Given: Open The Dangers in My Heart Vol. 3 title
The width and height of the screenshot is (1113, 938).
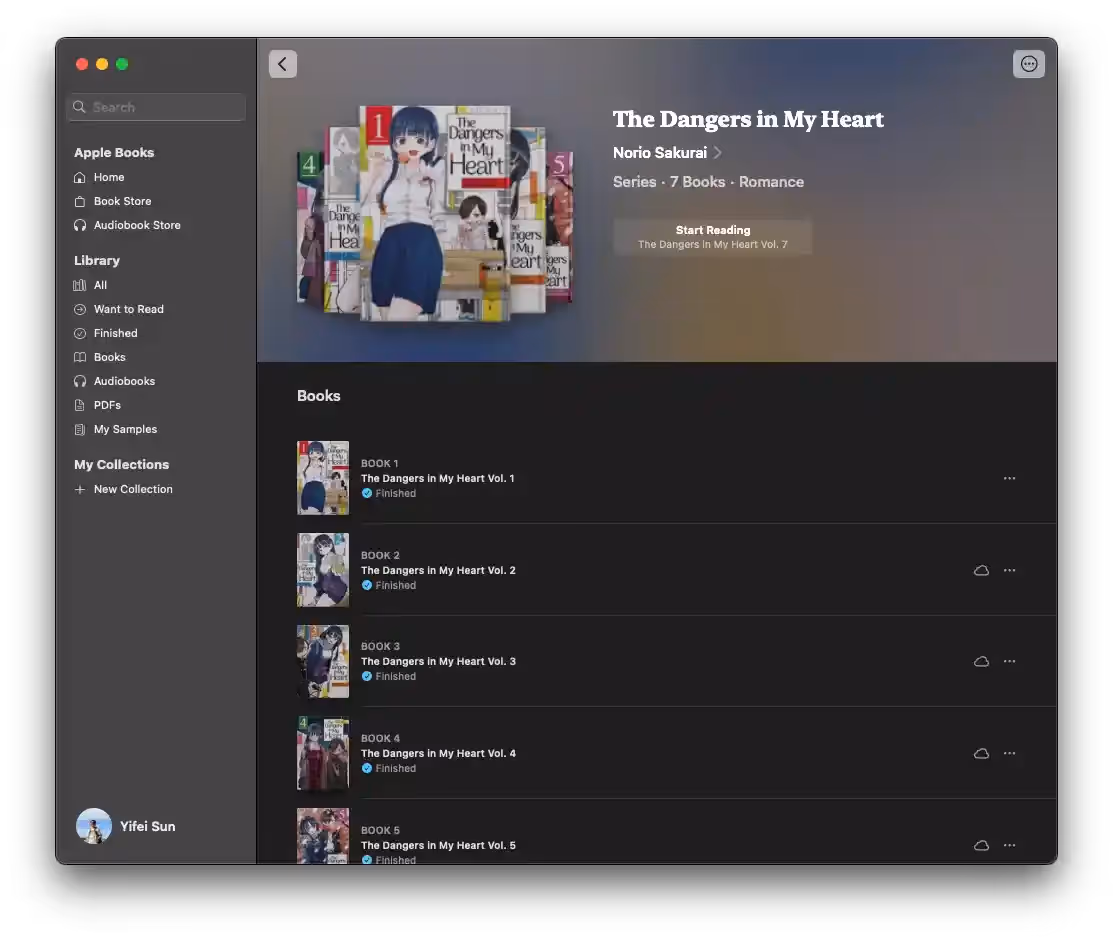Looking at the screenshot, I should pyautogui.click(x=439, y=661).
